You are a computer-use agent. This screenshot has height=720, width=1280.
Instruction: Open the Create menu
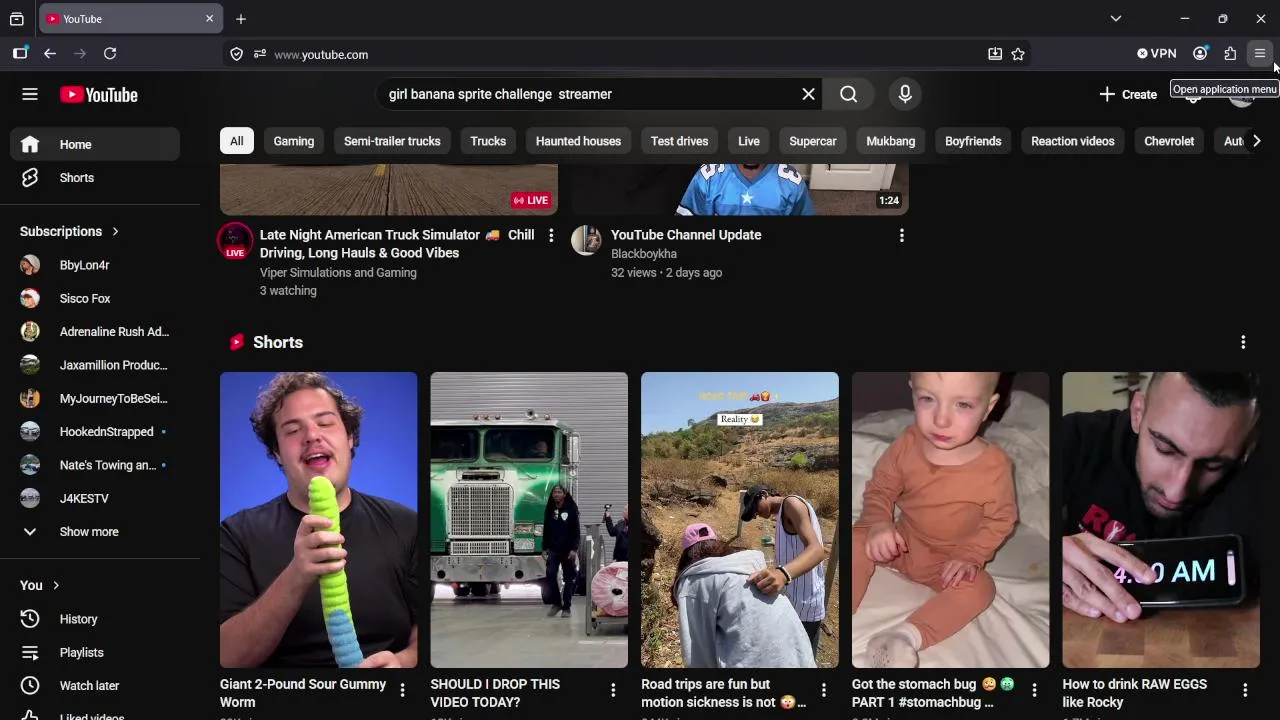click(x=1128, y=94)
